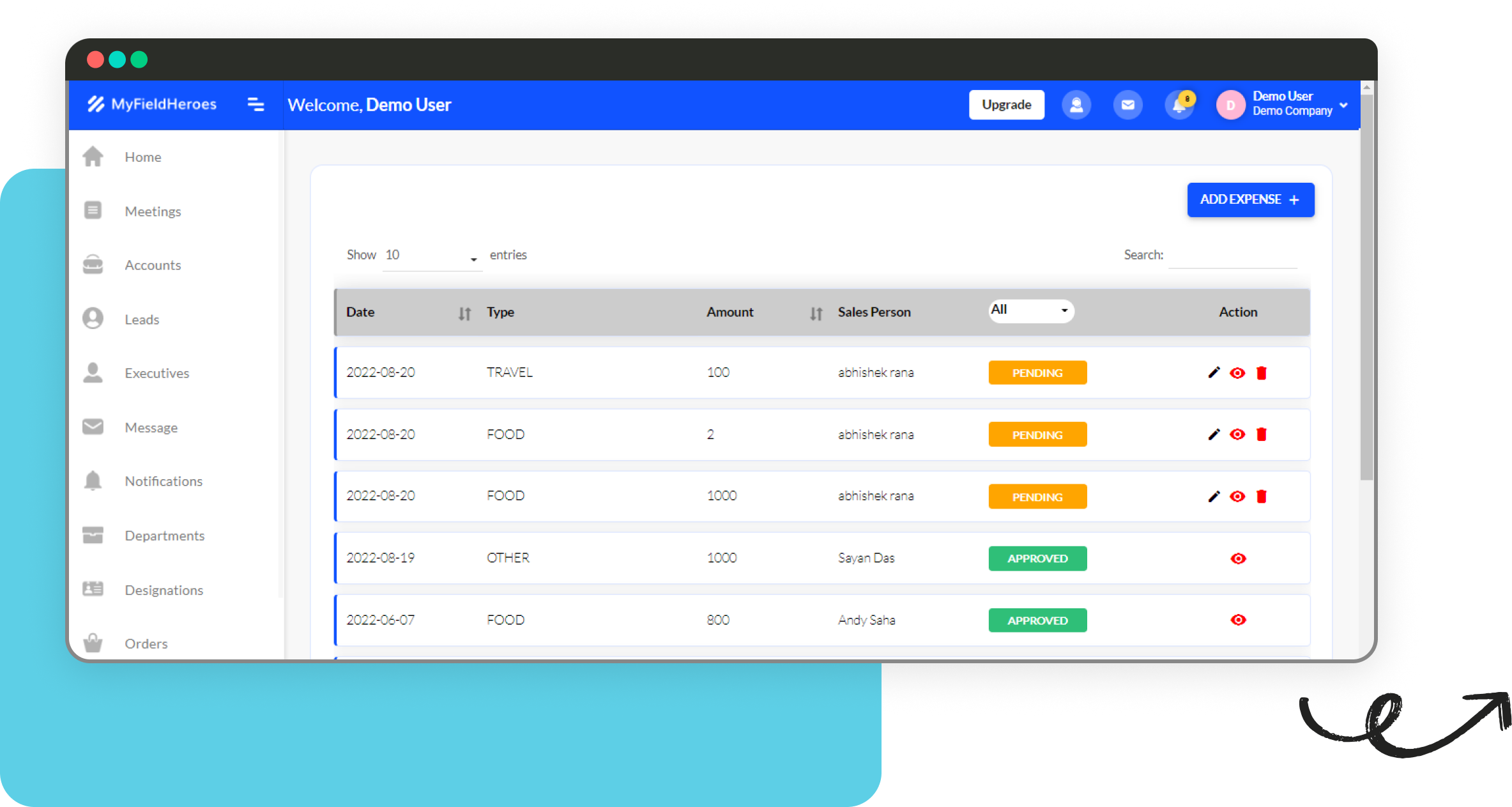Viewport: 1512px width, 807px height.
Task: Click the ADD EXPENSE button
Action: coord(1250,199)
